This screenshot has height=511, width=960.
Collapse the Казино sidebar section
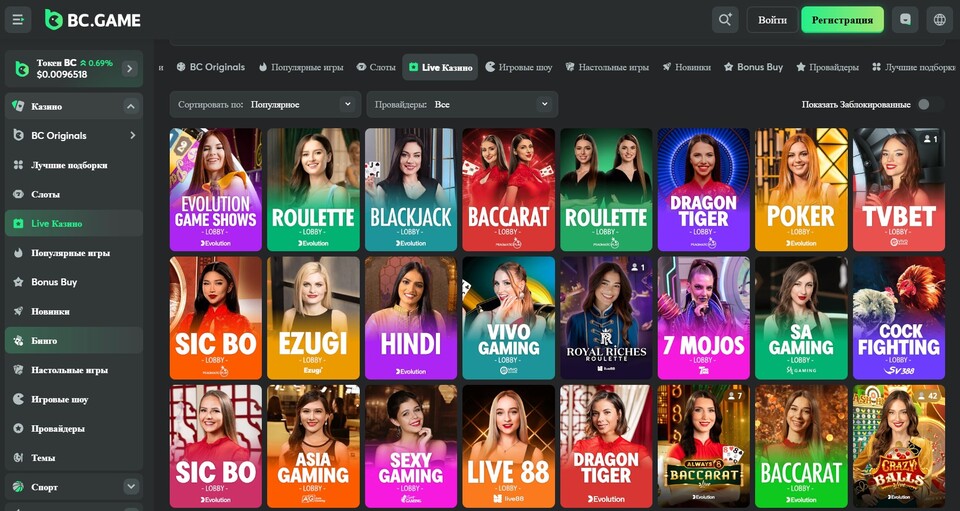pos(130,106)
